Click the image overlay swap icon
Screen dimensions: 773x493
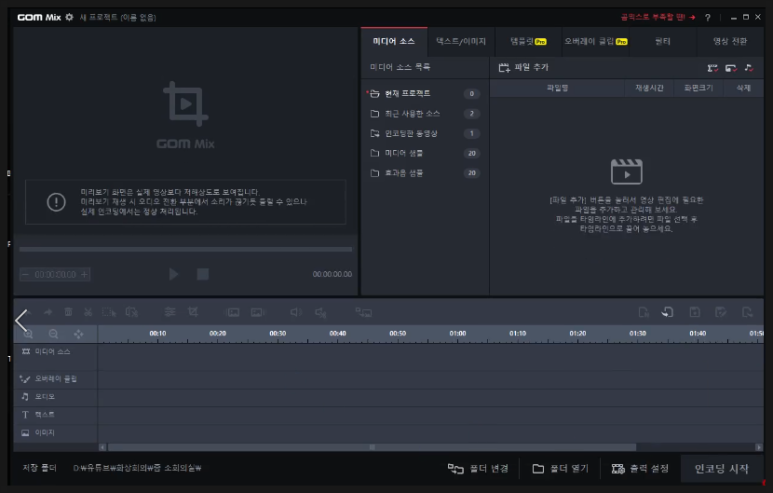364,312
